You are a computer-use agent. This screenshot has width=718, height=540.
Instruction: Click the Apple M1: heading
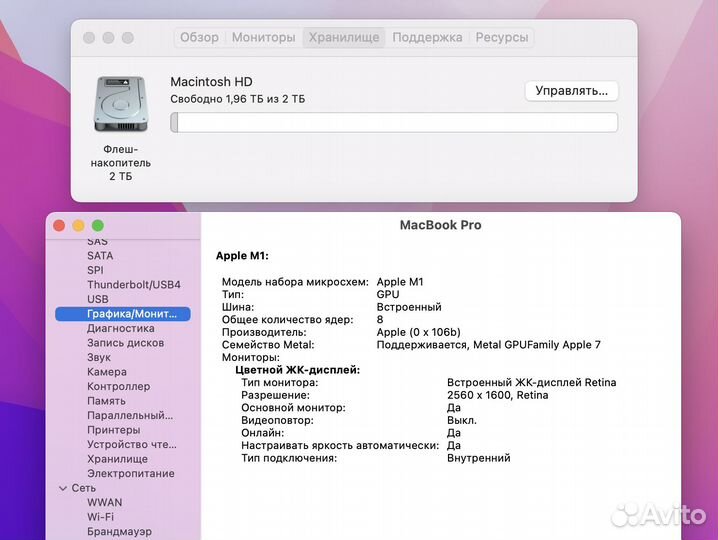click(242, 256)
